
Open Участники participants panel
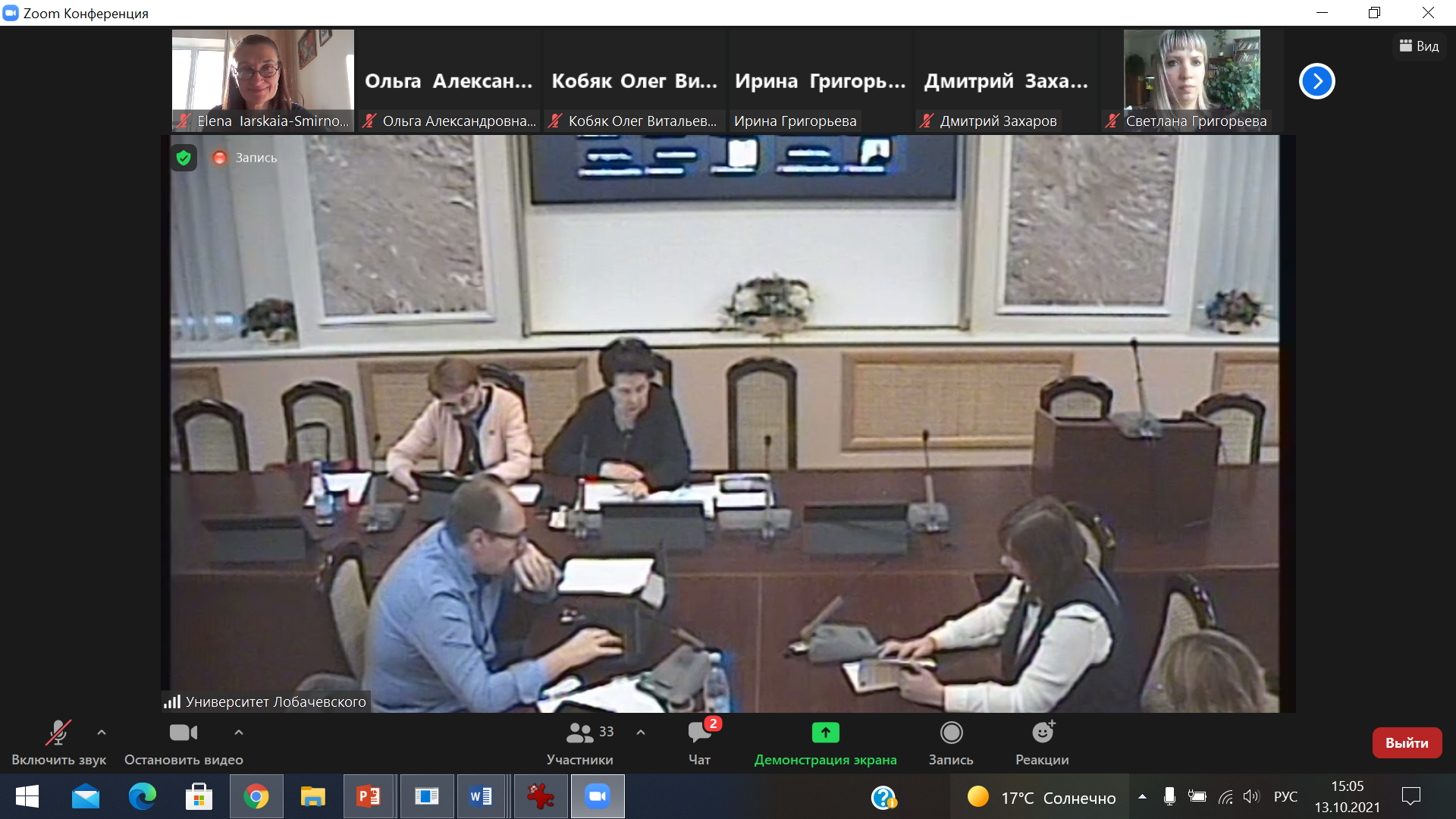pos(580,743)
